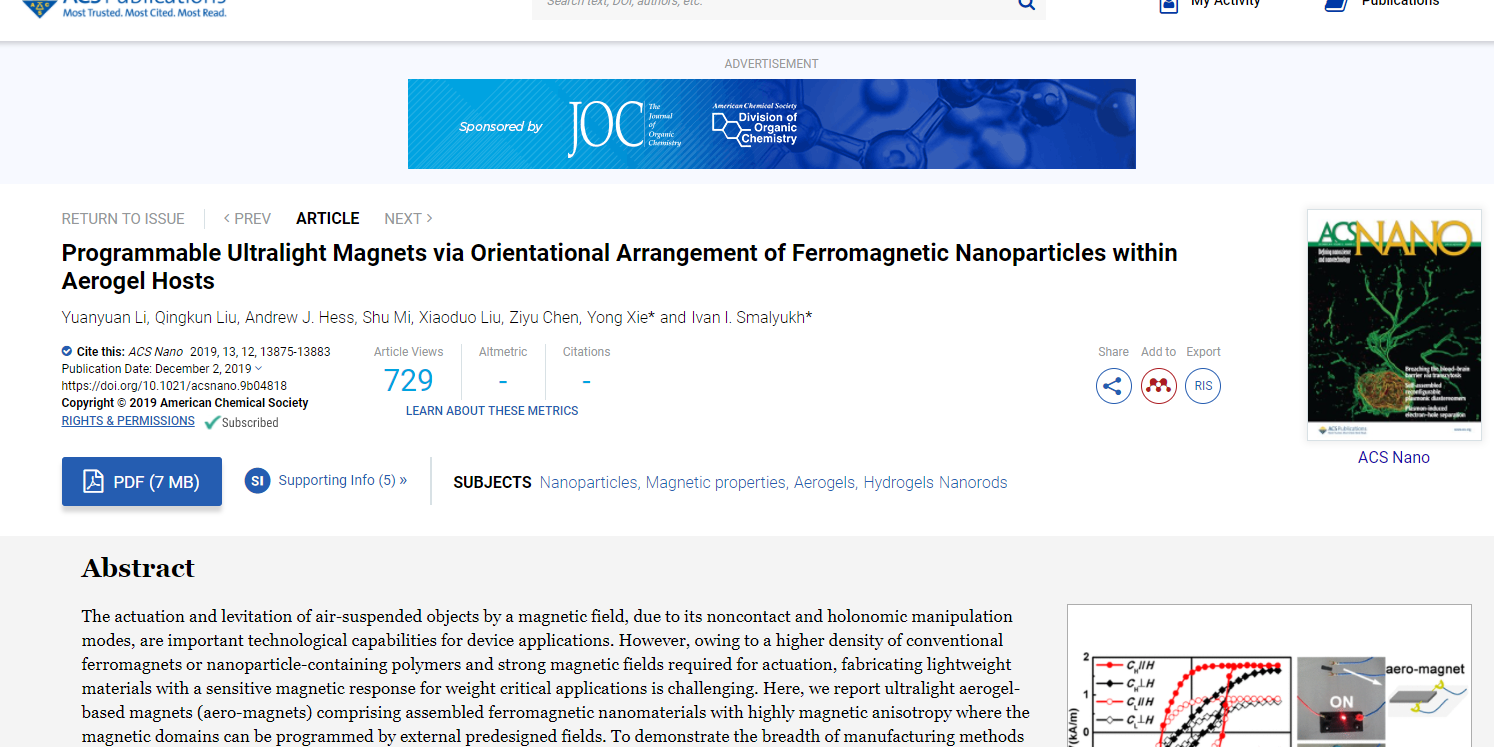
Task: Export citation with RIS icon
Action: (x=1203, y=386)
